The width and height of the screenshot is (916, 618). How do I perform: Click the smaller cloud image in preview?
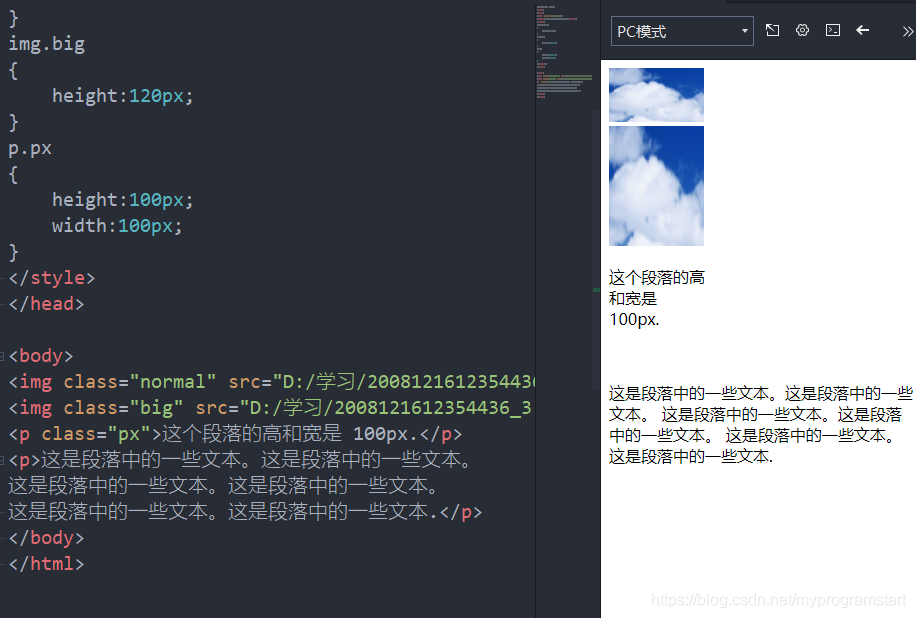(656, 95)
